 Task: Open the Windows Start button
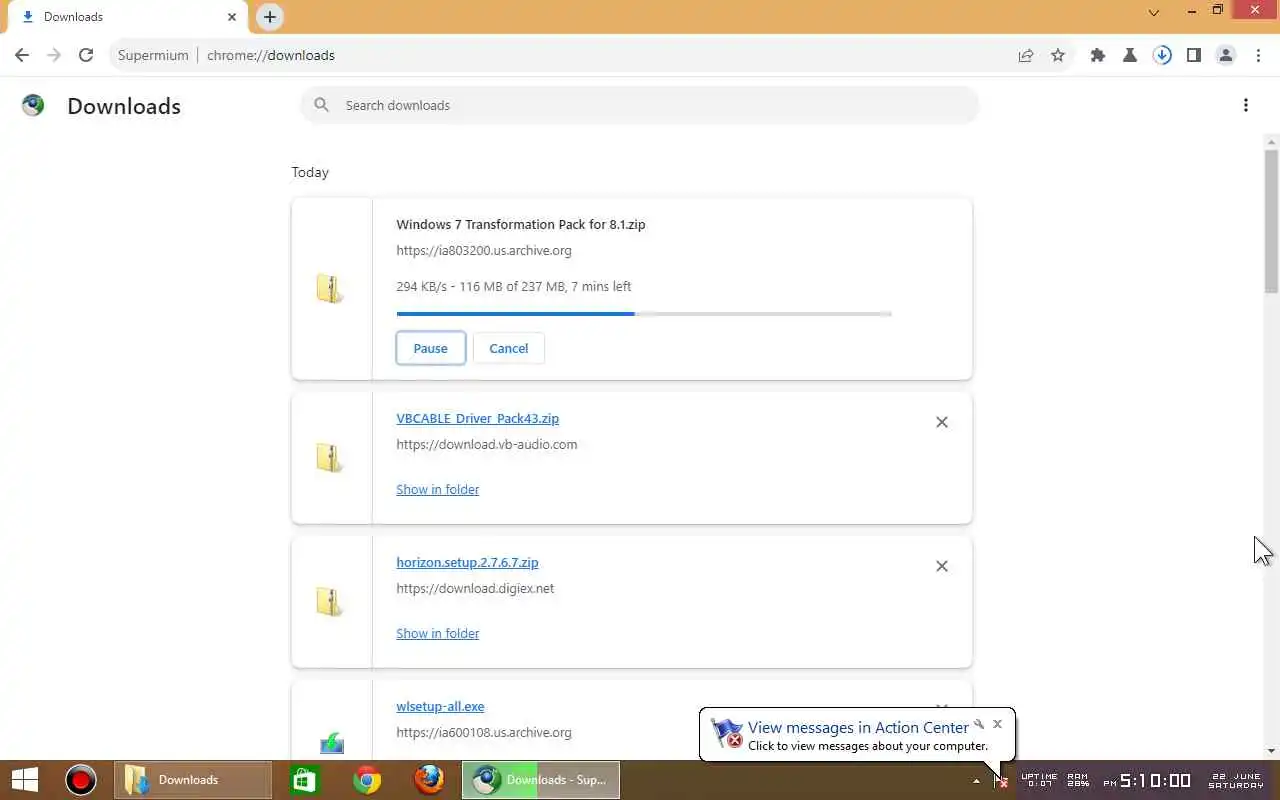(25, 780)
